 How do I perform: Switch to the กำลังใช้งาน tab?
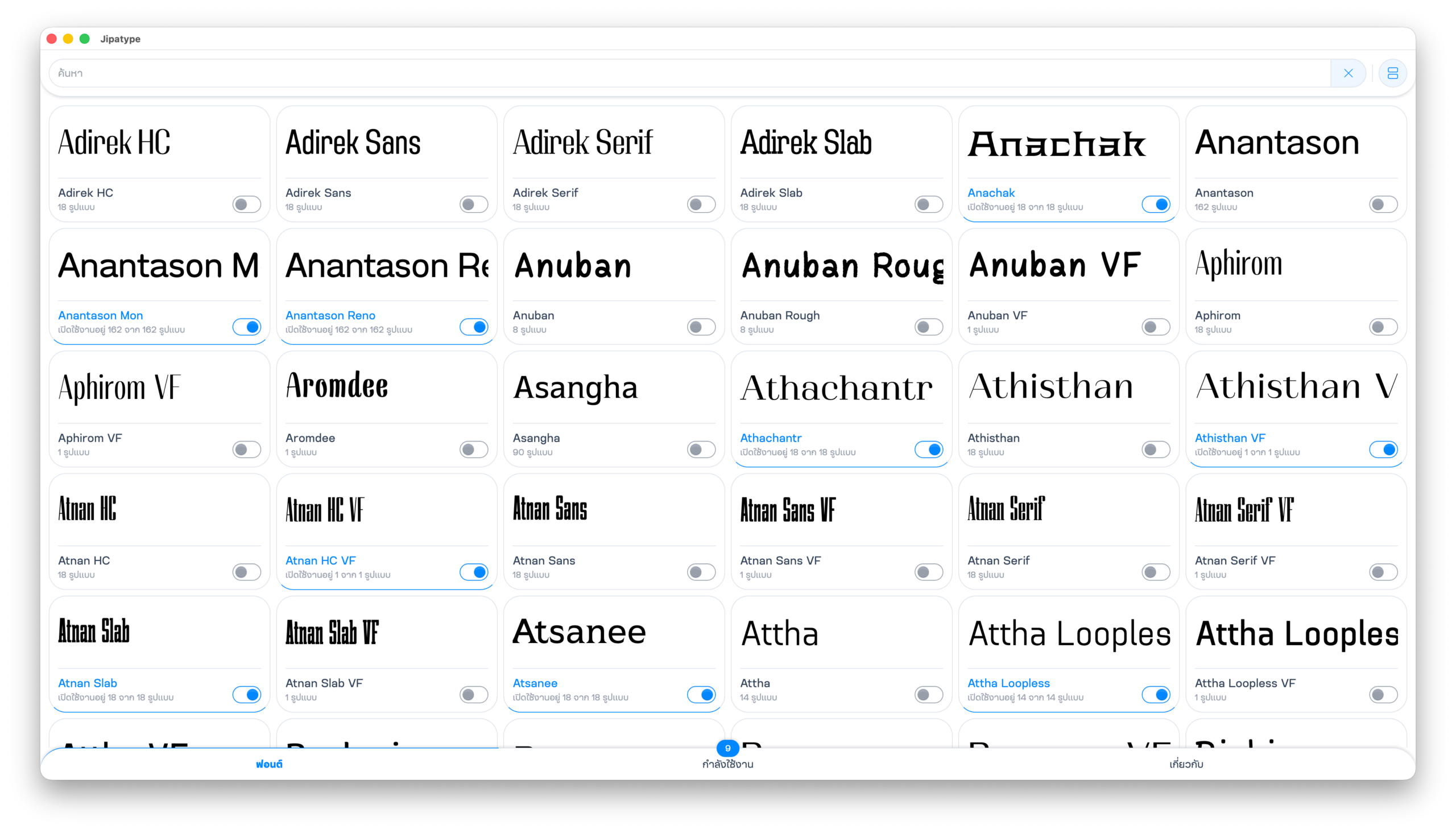point(727,764)
